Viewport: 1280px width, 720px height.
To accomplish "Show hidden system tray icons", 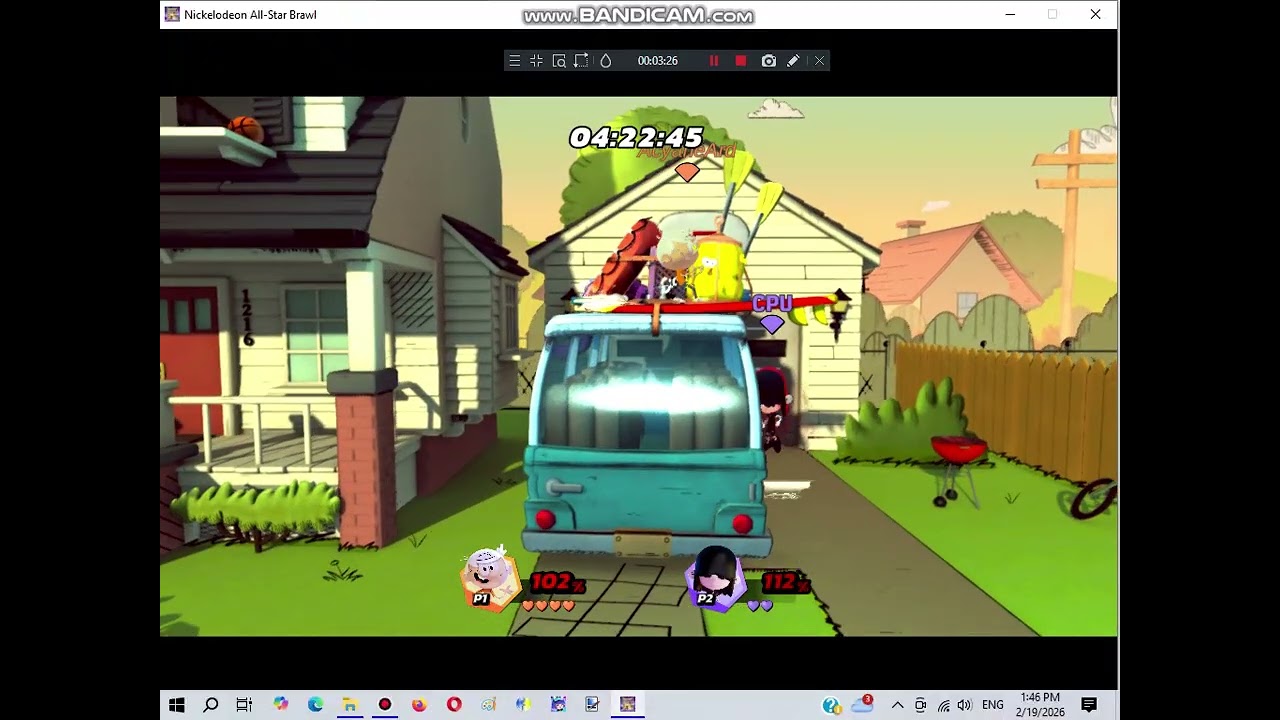I will [x=897, y=705].
